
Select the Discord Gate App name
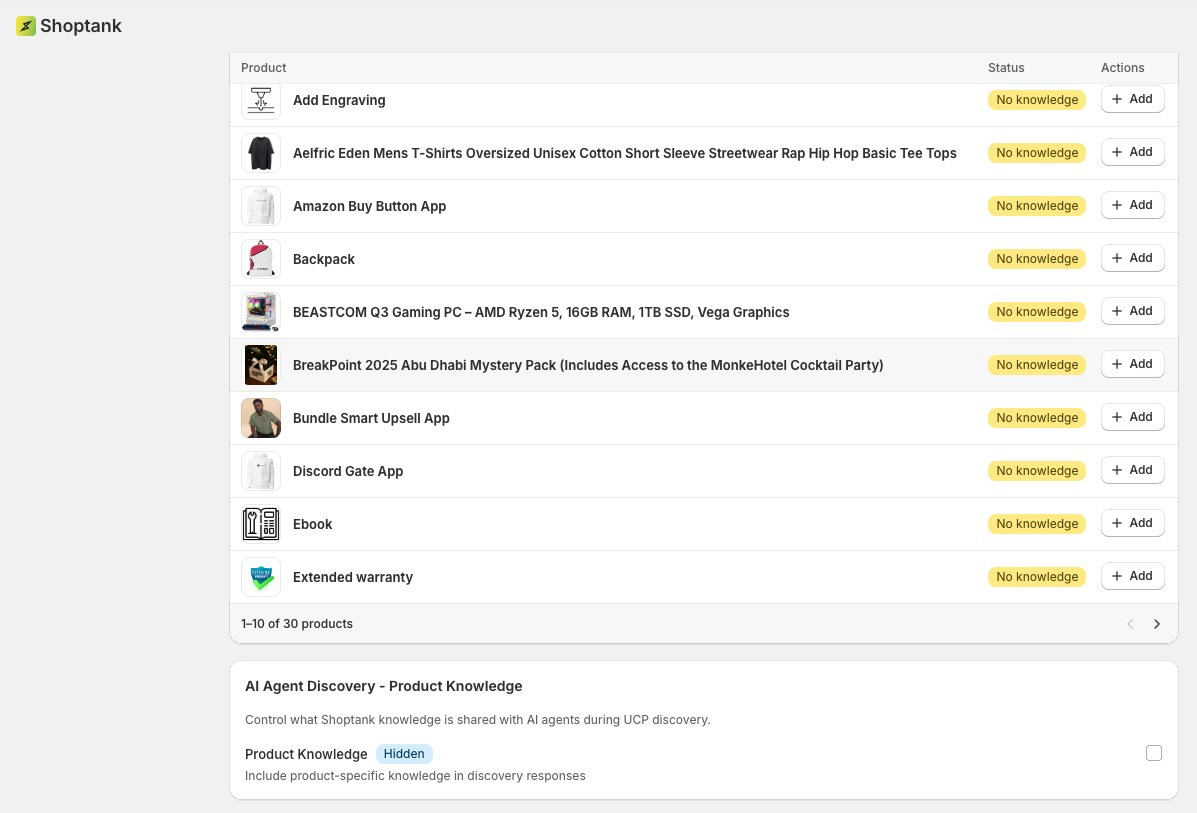[x=348, y=472]
